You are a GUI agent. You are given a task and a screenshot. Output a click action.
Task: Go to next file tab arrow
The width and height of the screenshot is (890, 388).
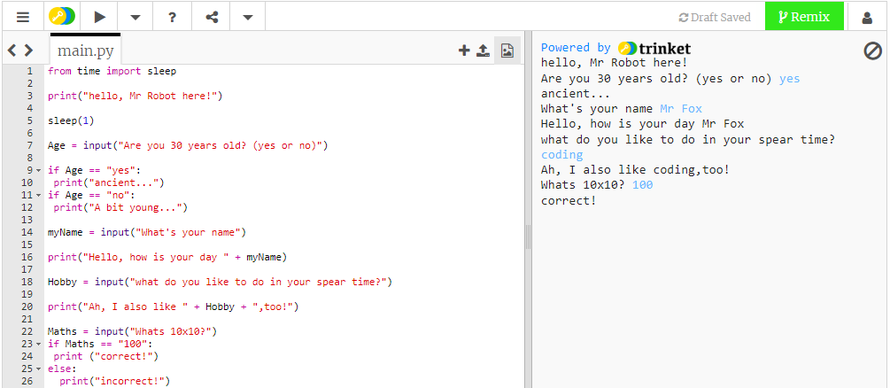click(x=28, y=51)
